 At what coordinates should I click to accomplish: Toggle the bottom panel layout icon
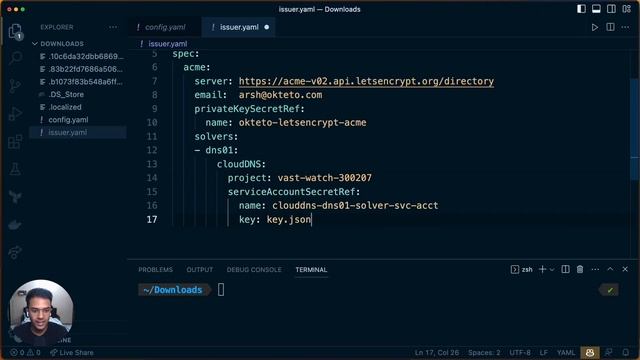596,9
